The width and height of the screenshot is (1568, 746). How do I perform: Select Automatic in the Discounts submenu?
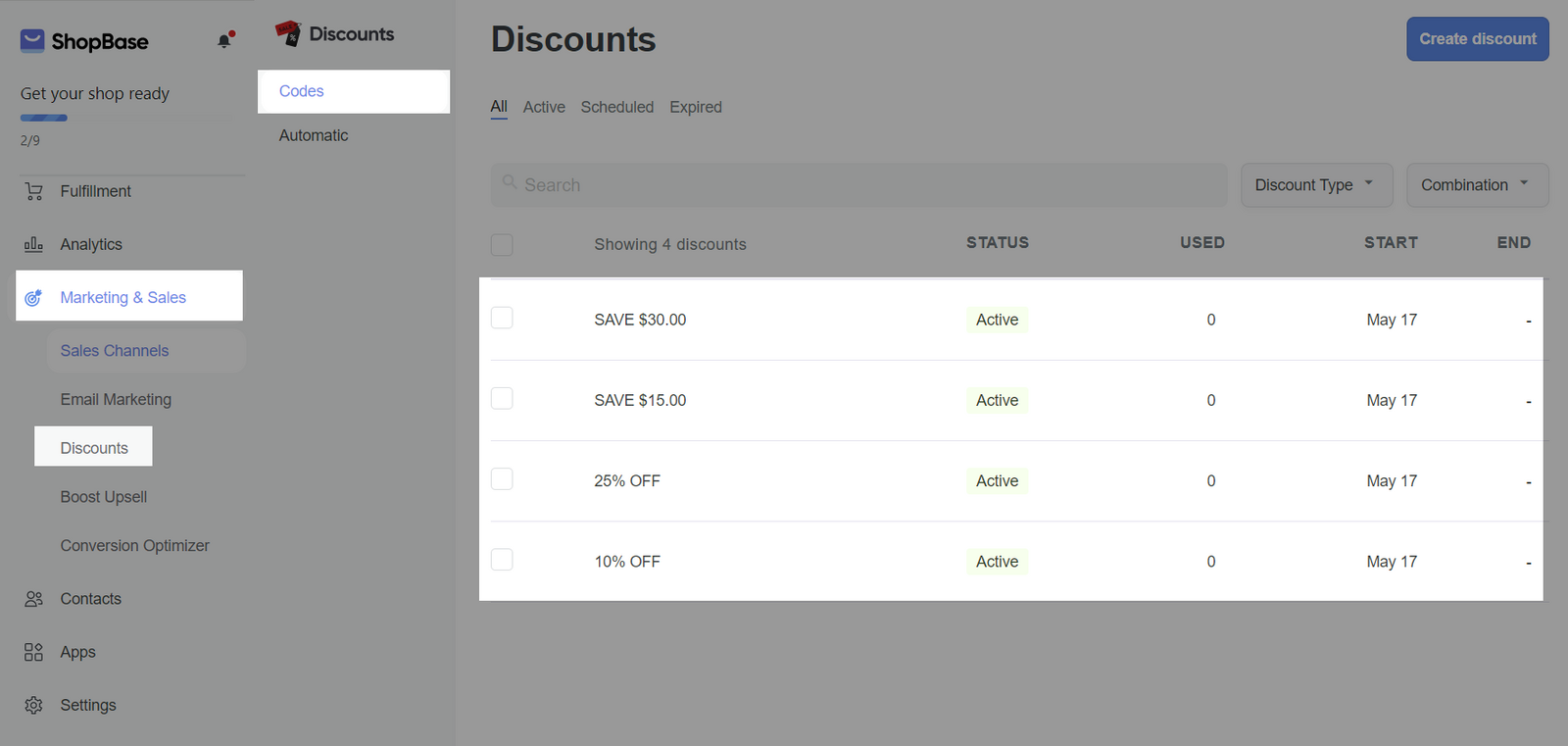click(x=314, y=135)
